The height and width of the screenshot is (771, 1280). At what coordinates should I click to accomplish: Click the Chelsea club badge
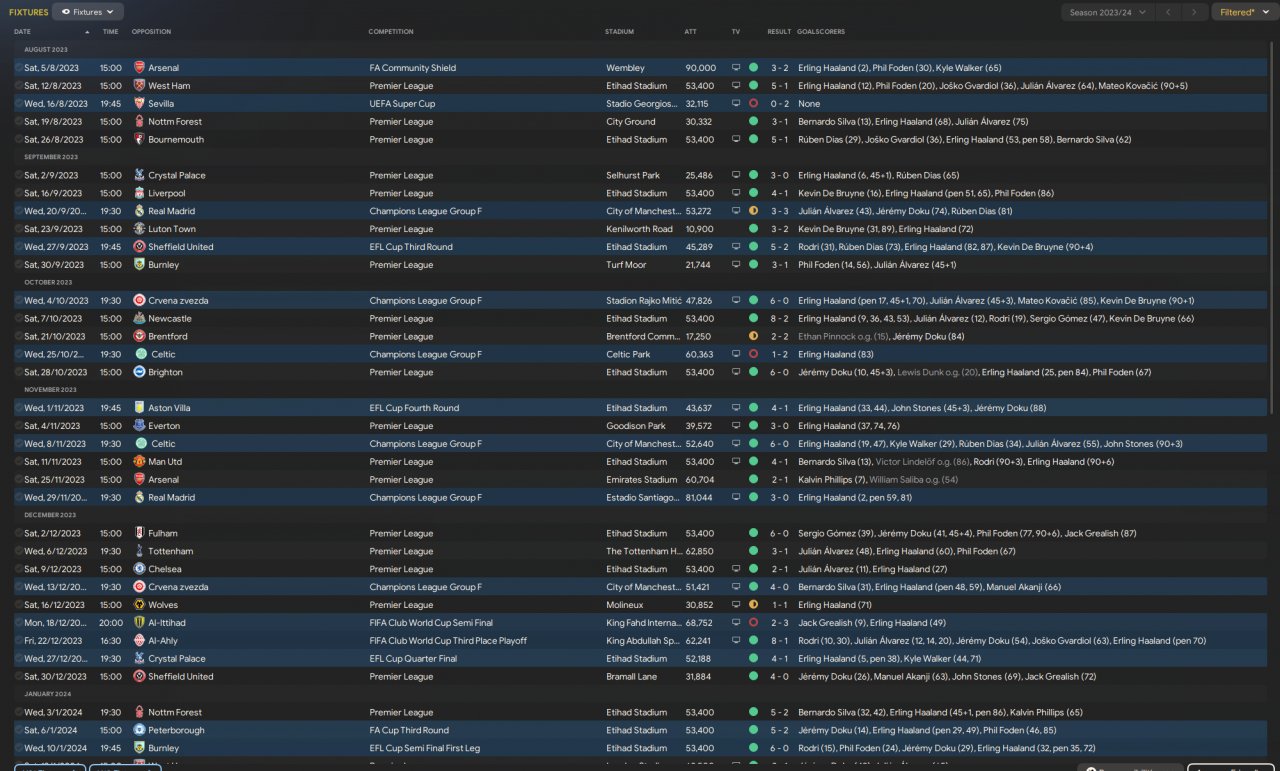click(x=139, y=570)
